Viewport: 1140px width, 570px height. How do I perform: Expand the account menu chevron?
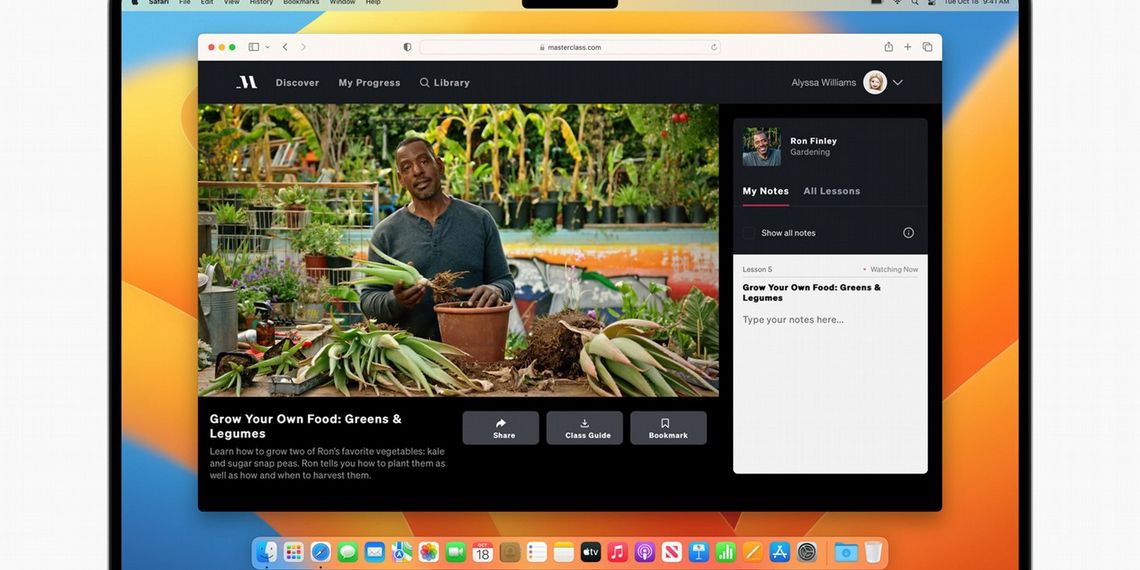[x=898, y=82]
